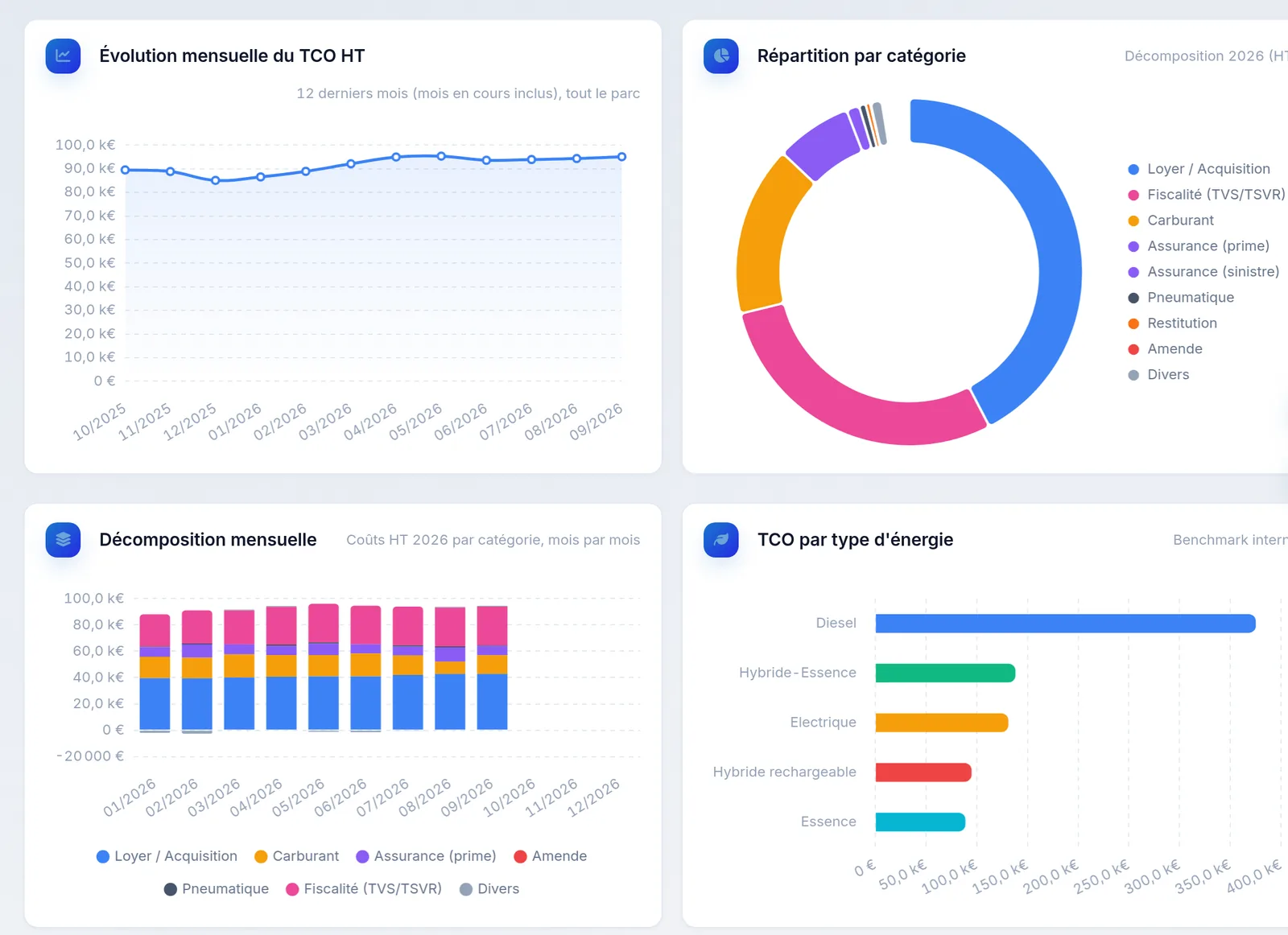Click the '12 derniers mois' subtitle text
The image size is (1288, 935).
click(468, 93)
